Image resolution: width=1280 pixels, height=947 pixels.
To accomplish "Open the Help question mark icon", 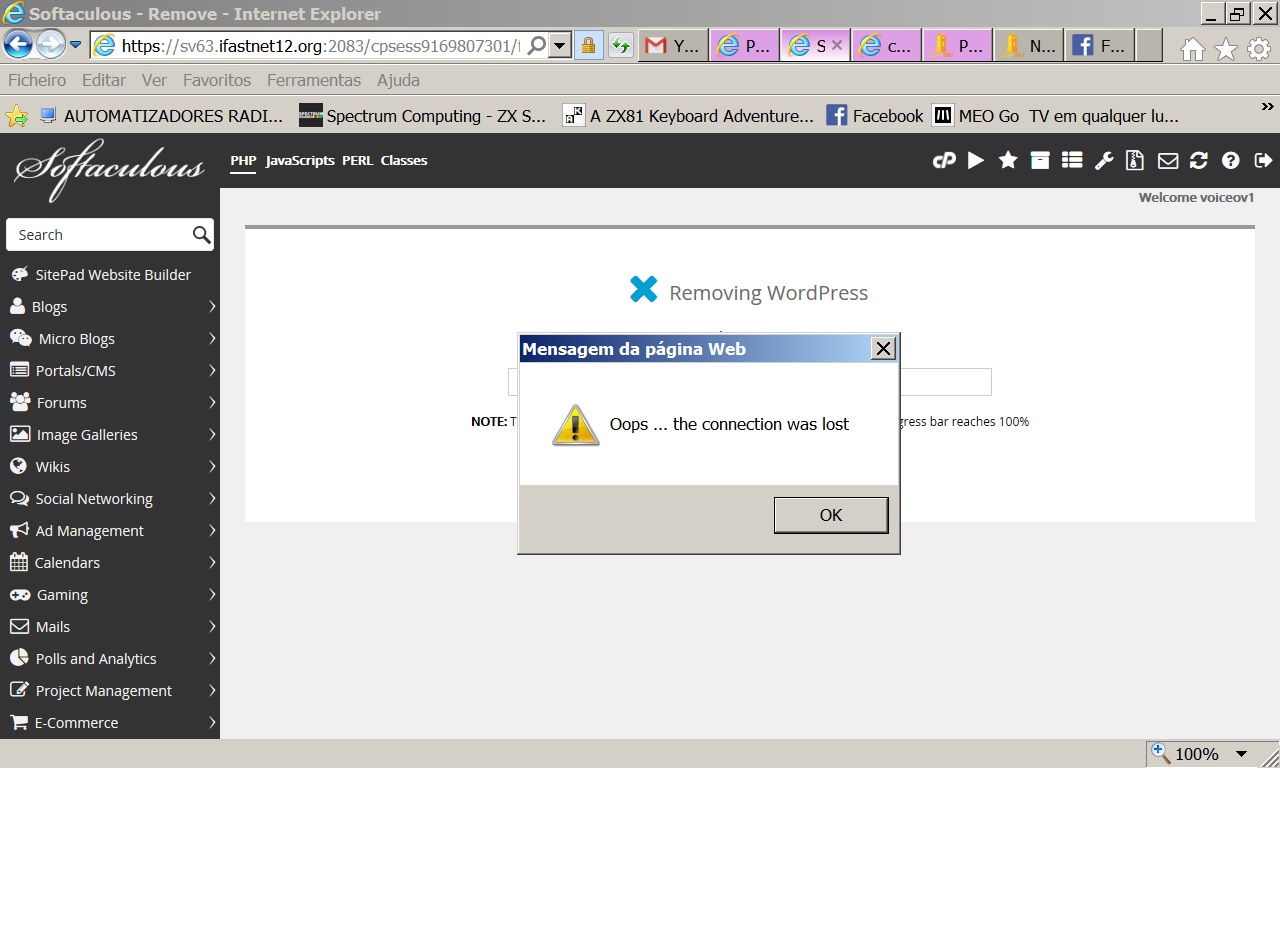I will pos(1231,160).
